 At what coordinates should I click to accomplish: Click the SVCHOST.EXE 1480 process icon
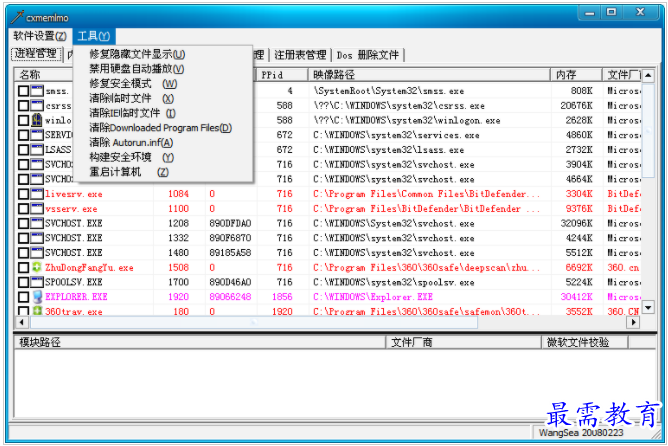tap(37, 253)
